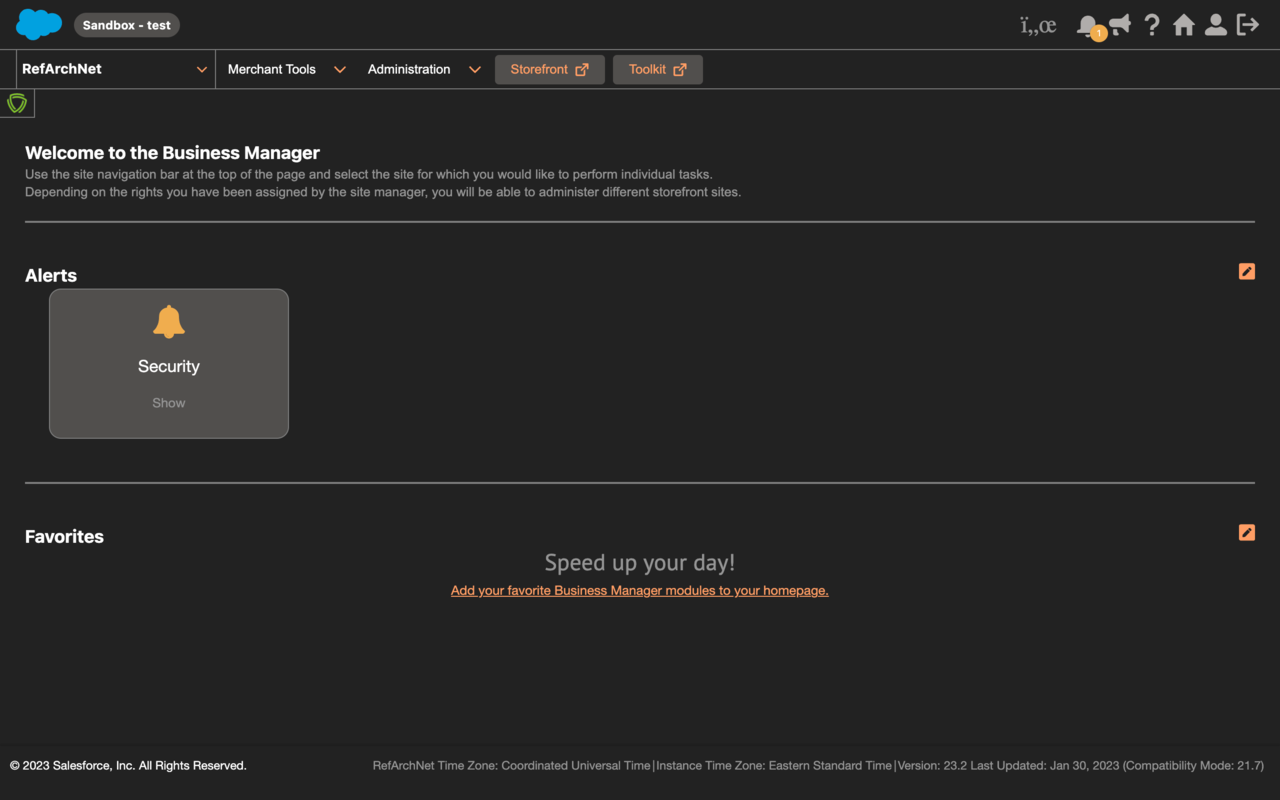Viewport: 1280px width, 800px height.
Task: Add favorite Business Manager modules link
Action: 639,590
